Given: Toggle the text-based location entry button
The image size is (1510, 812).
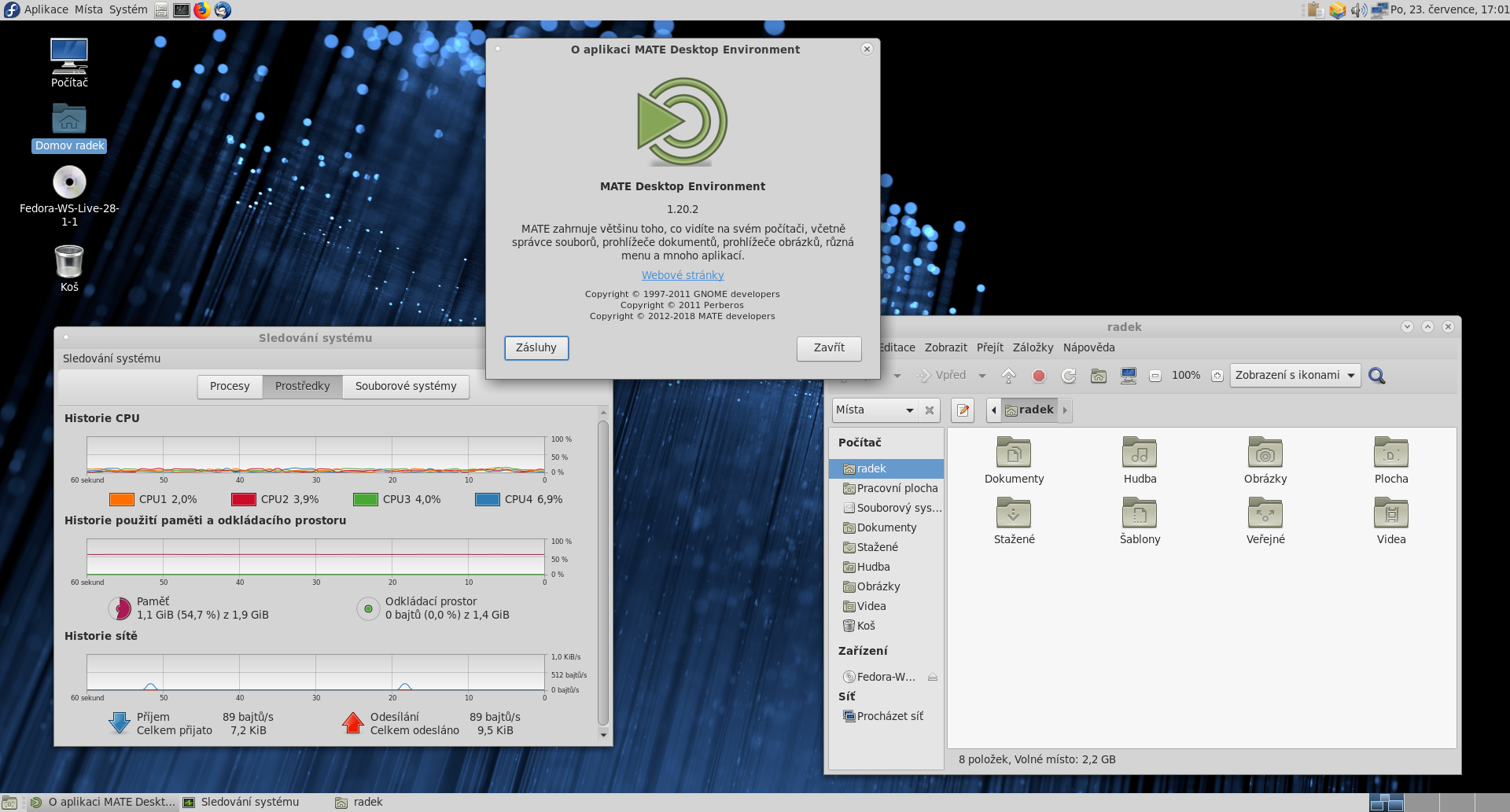Looking at the screenshot, I should coord(963,410).
